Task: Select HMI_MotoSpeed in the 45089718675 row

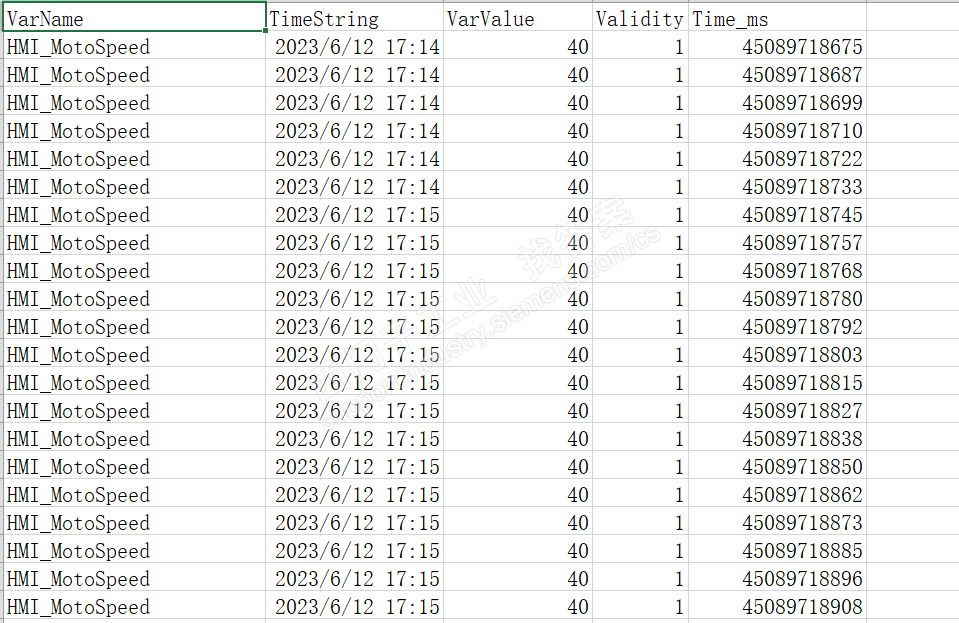Action: click(x=135, y=46)
